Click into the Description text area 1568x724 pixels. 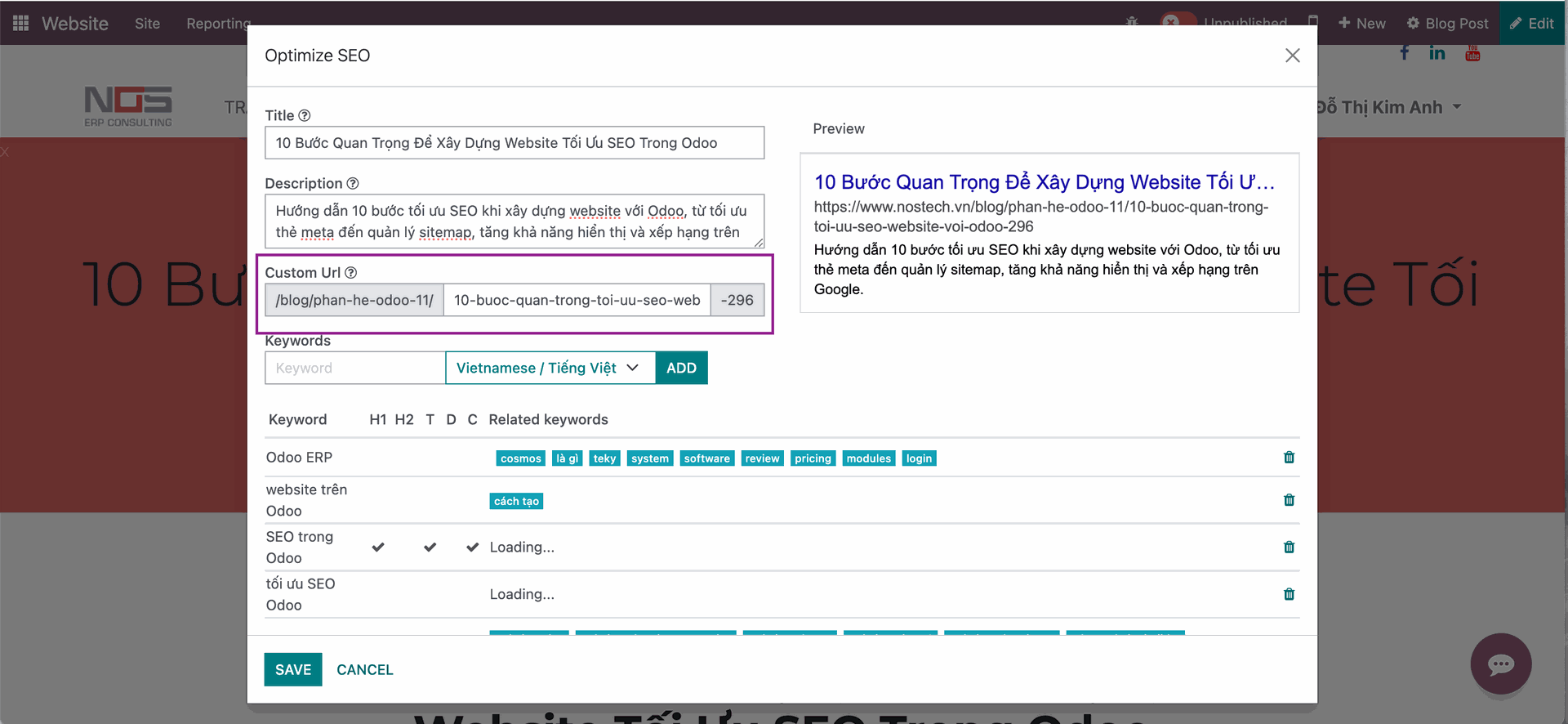pyautogui.click(x=514, y=221)
